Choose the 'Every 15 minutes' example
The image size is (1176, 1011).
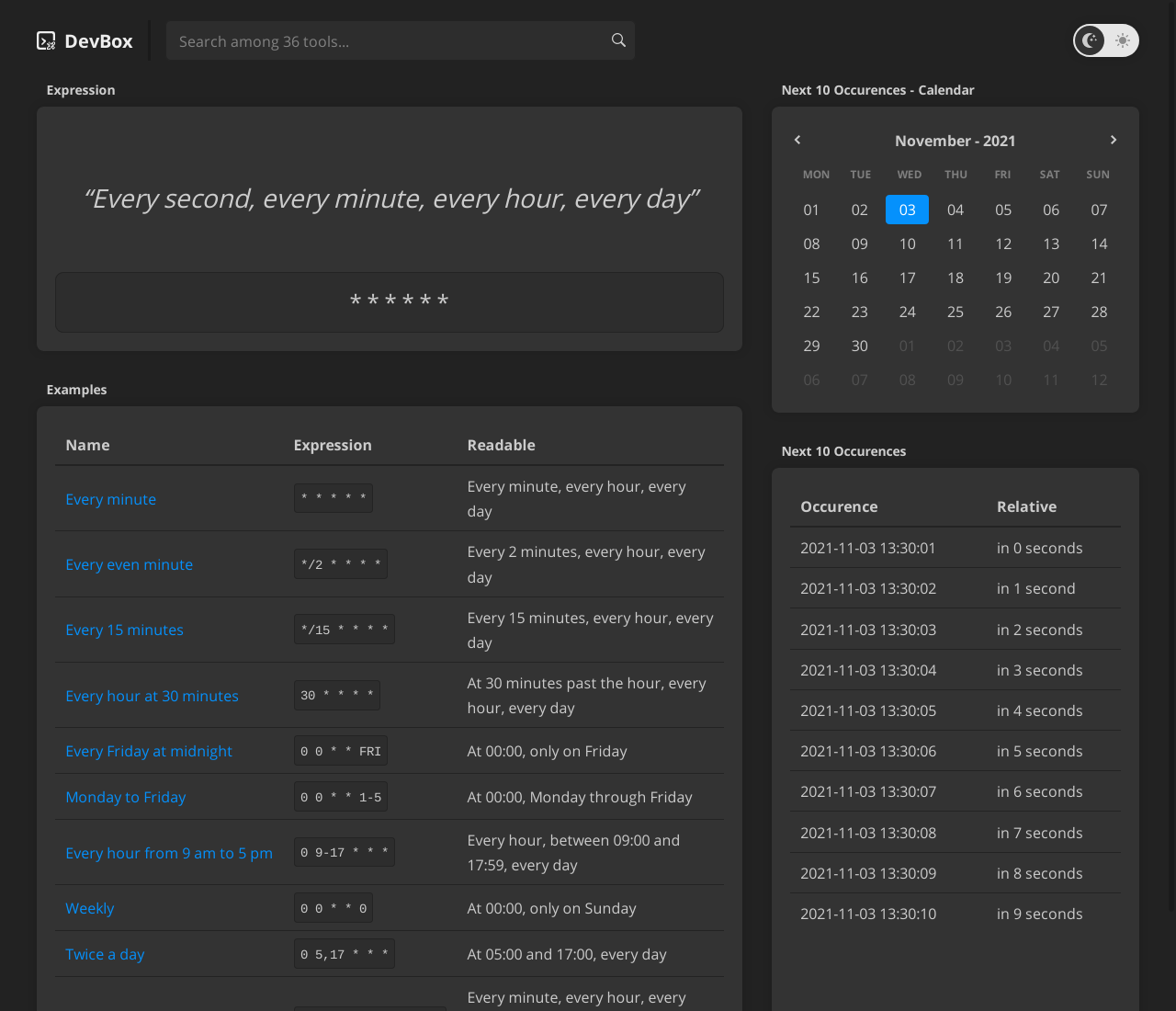pos(125,630)
